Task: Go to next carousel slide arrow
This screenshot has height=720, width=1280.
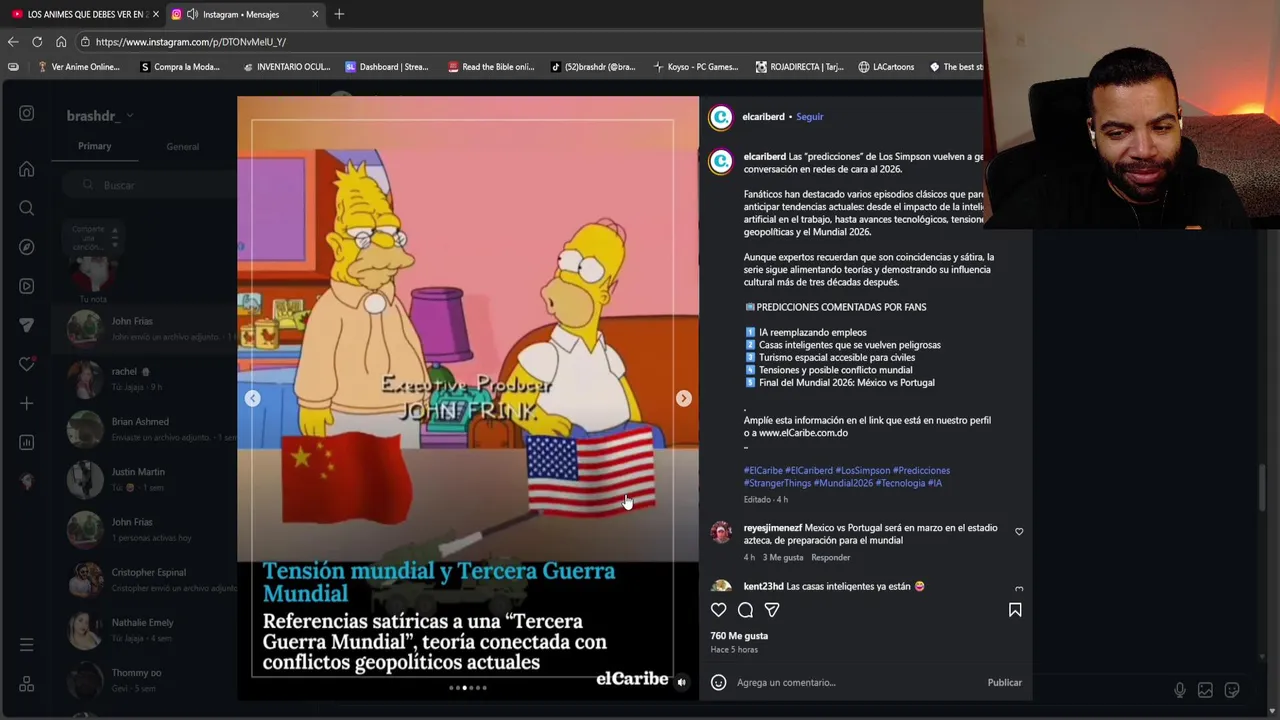Action: tap(683, 398)
